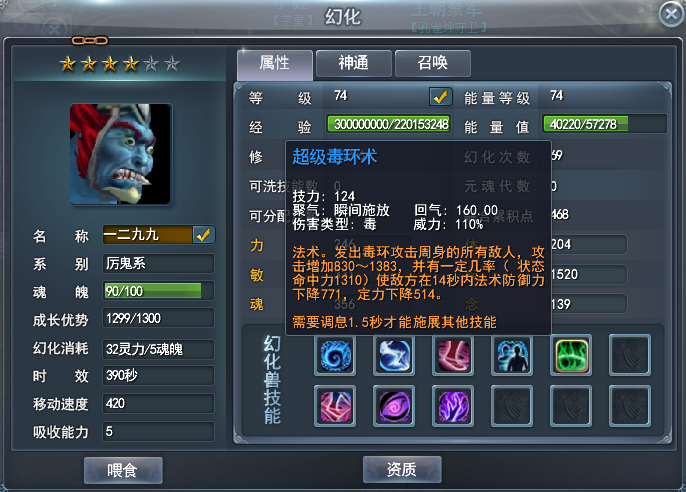This screenshot has width=686, height=492.
Task: Select the pink crossed blades skill icon
Action: click(x=335, y=406)
